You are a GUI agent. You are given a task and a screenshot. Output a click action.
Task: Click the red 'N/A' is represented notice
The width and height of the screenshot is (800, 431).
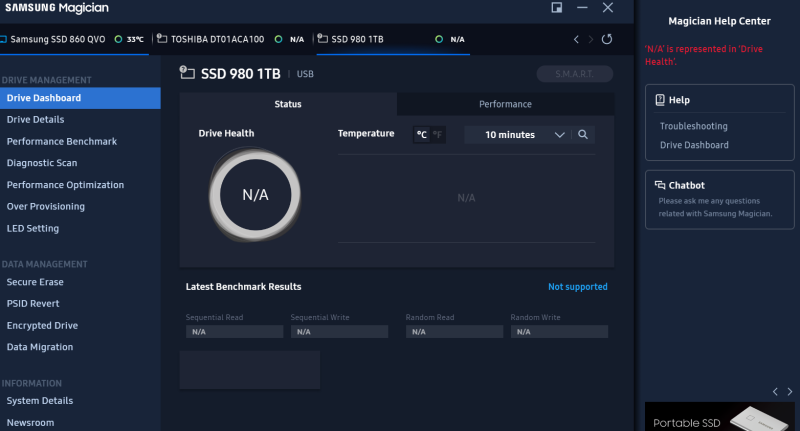[704, 55]
